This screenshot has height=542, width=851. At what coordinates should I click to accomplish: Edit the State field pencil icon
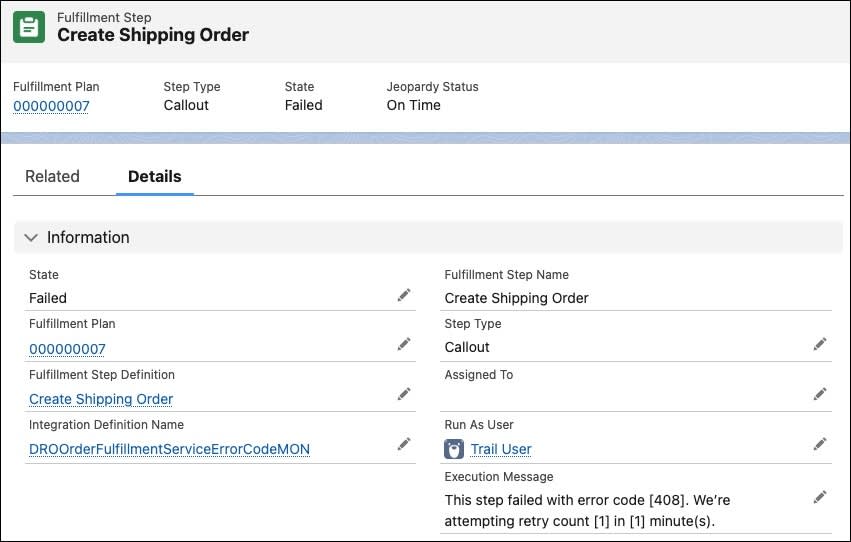pyautogui.click(x=404, y=295)
